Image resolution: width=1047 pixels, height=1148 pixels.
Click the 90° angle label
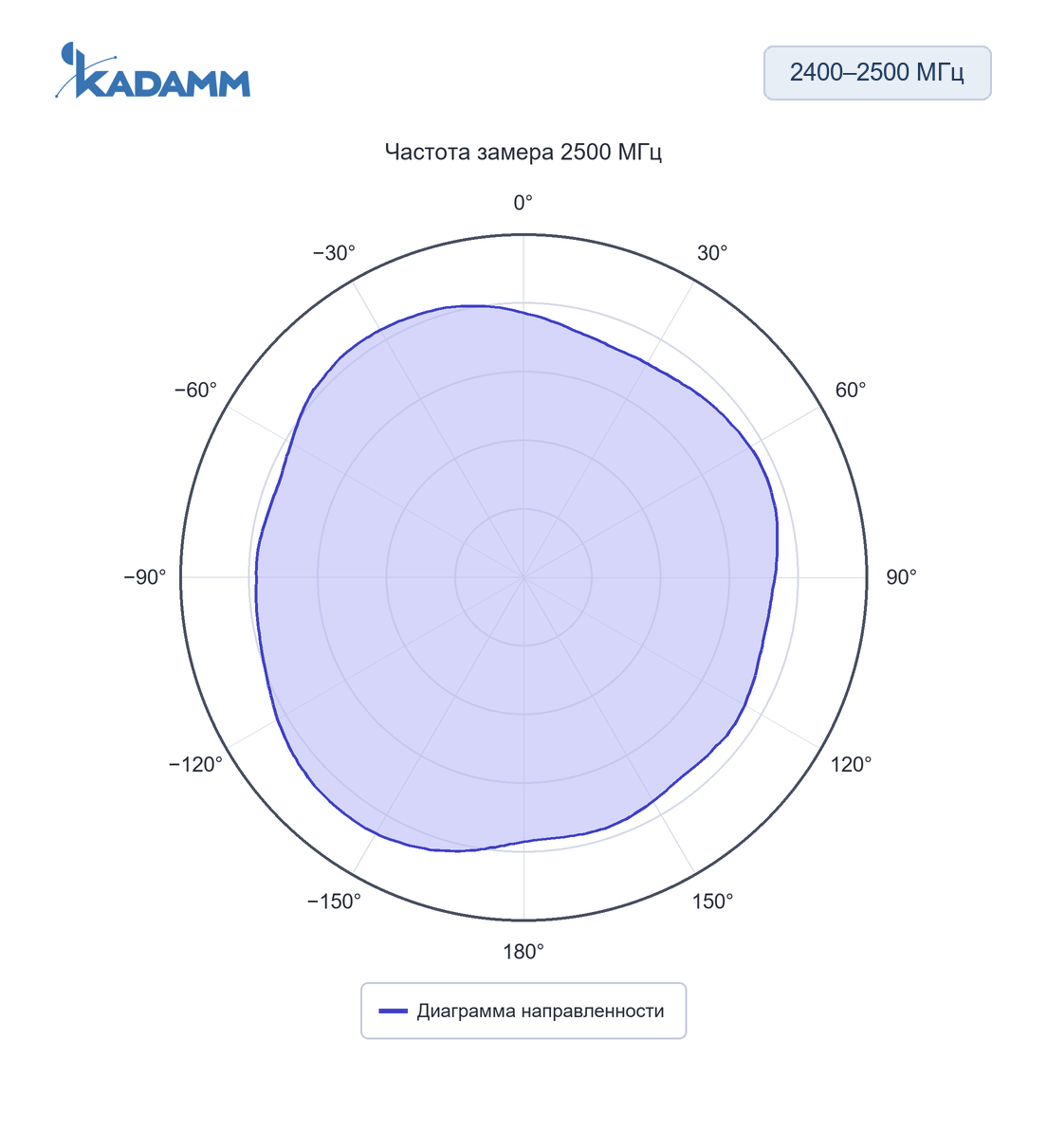pos(902,577)
